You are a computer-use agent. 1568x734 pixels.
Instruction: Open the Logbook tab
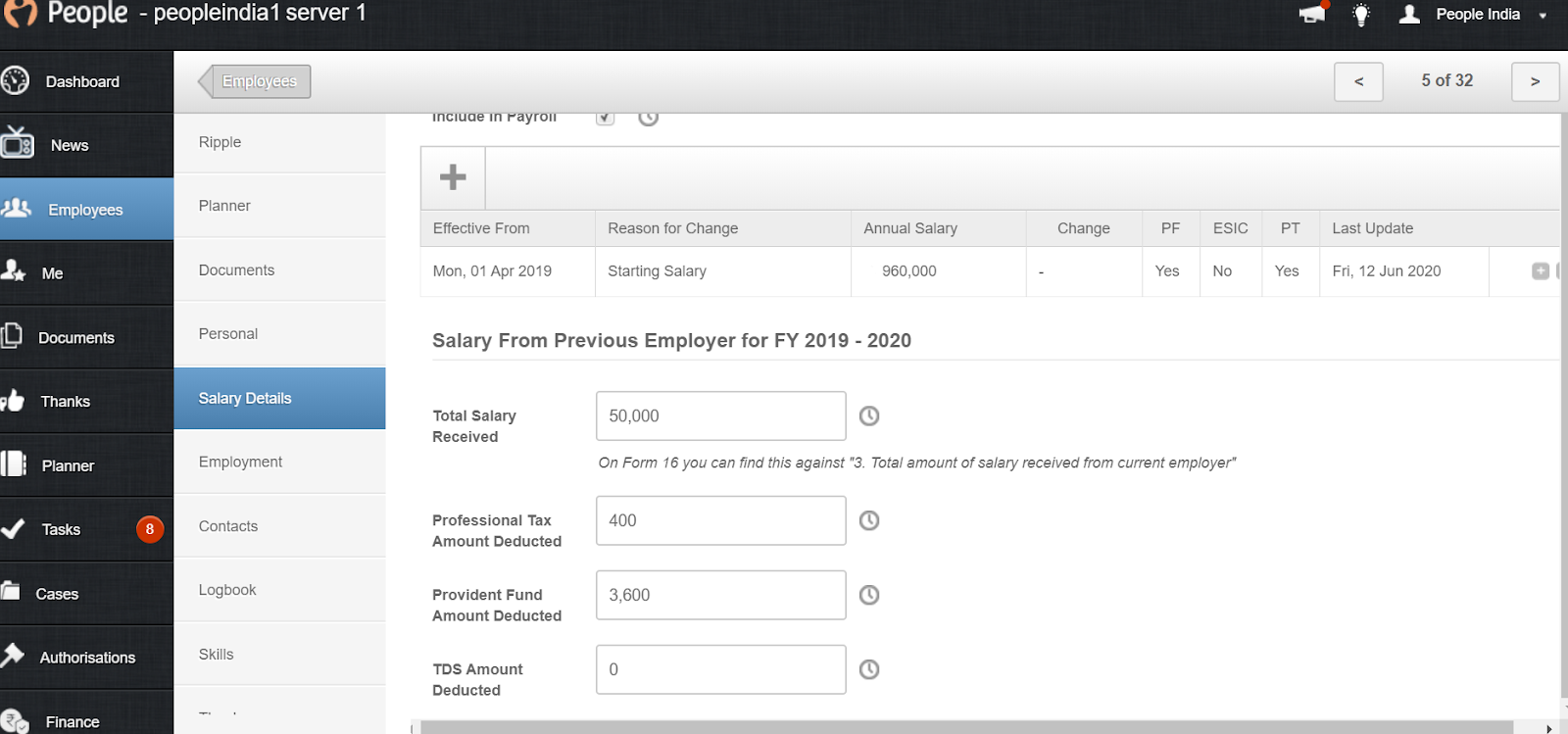(279, 590)
